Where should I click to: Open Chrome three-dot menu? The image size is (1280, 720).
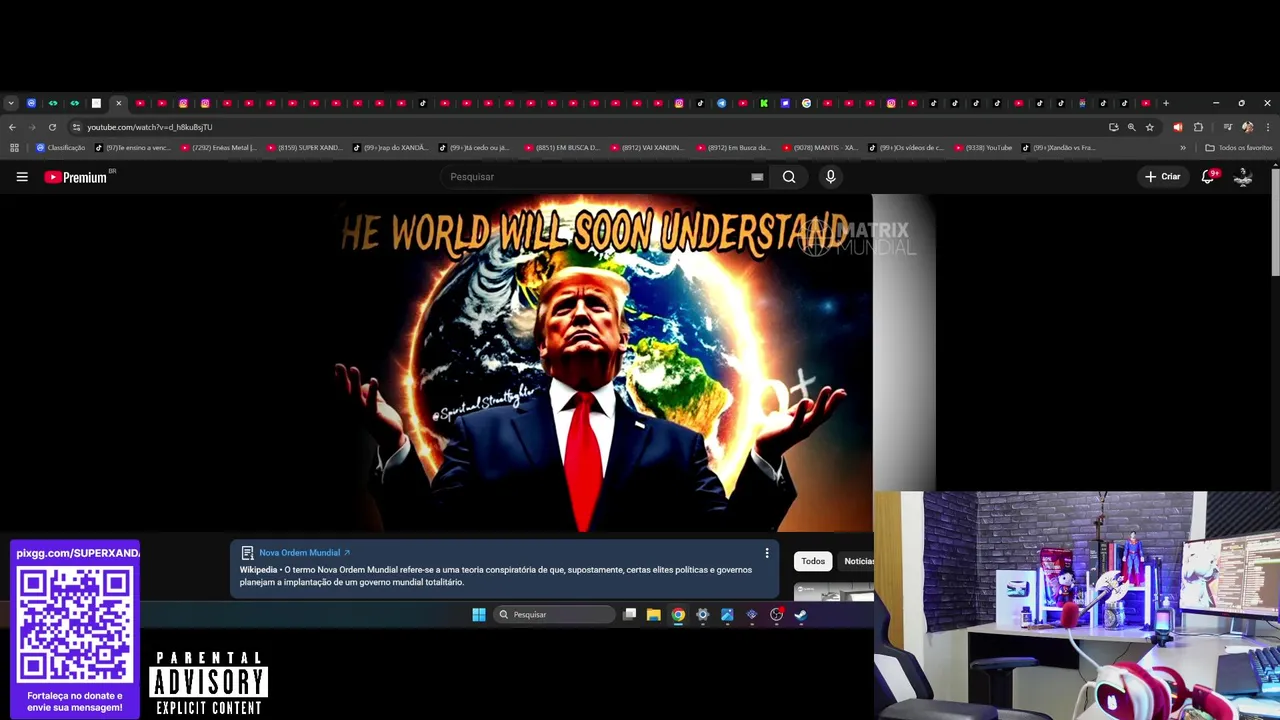point(1268,127)
